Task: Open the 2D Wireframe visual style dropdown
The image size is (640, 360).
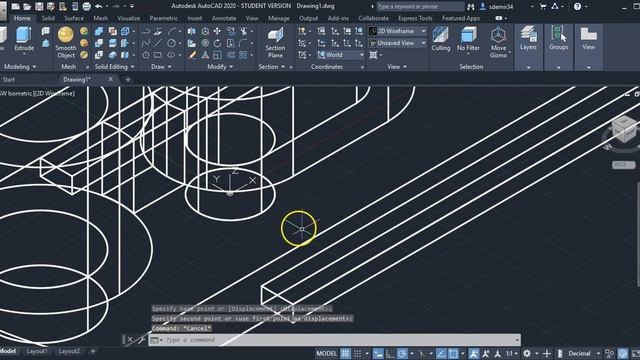Action: (398, 31)
